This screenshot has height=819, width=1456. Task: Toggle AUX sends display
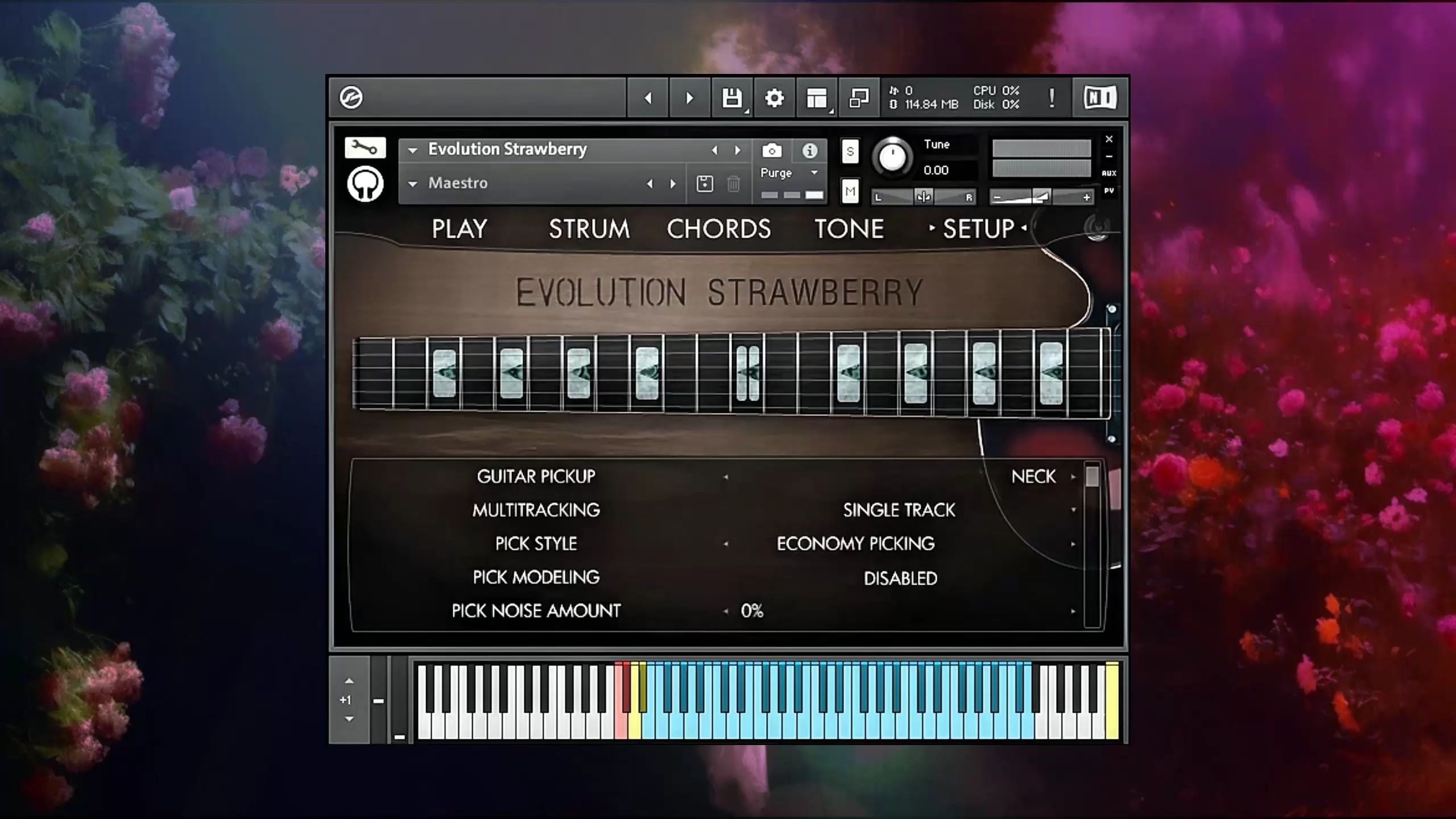point(1108,173)
